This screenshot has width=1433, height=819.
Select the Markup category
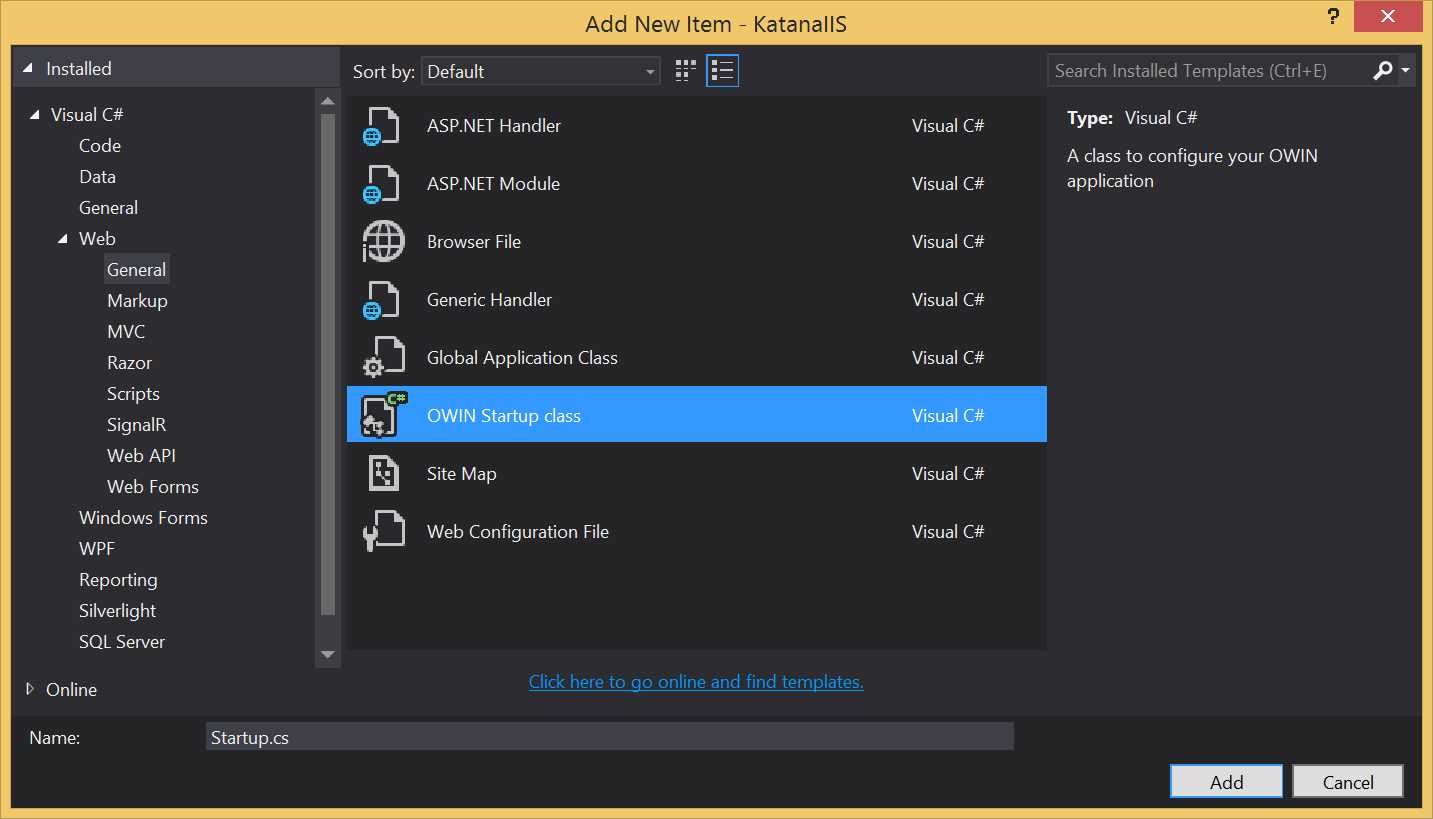click(137, 301)
